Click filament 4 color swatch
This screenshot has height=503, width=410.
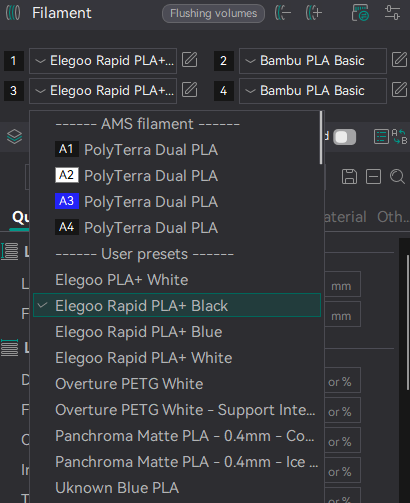point(224,91)
